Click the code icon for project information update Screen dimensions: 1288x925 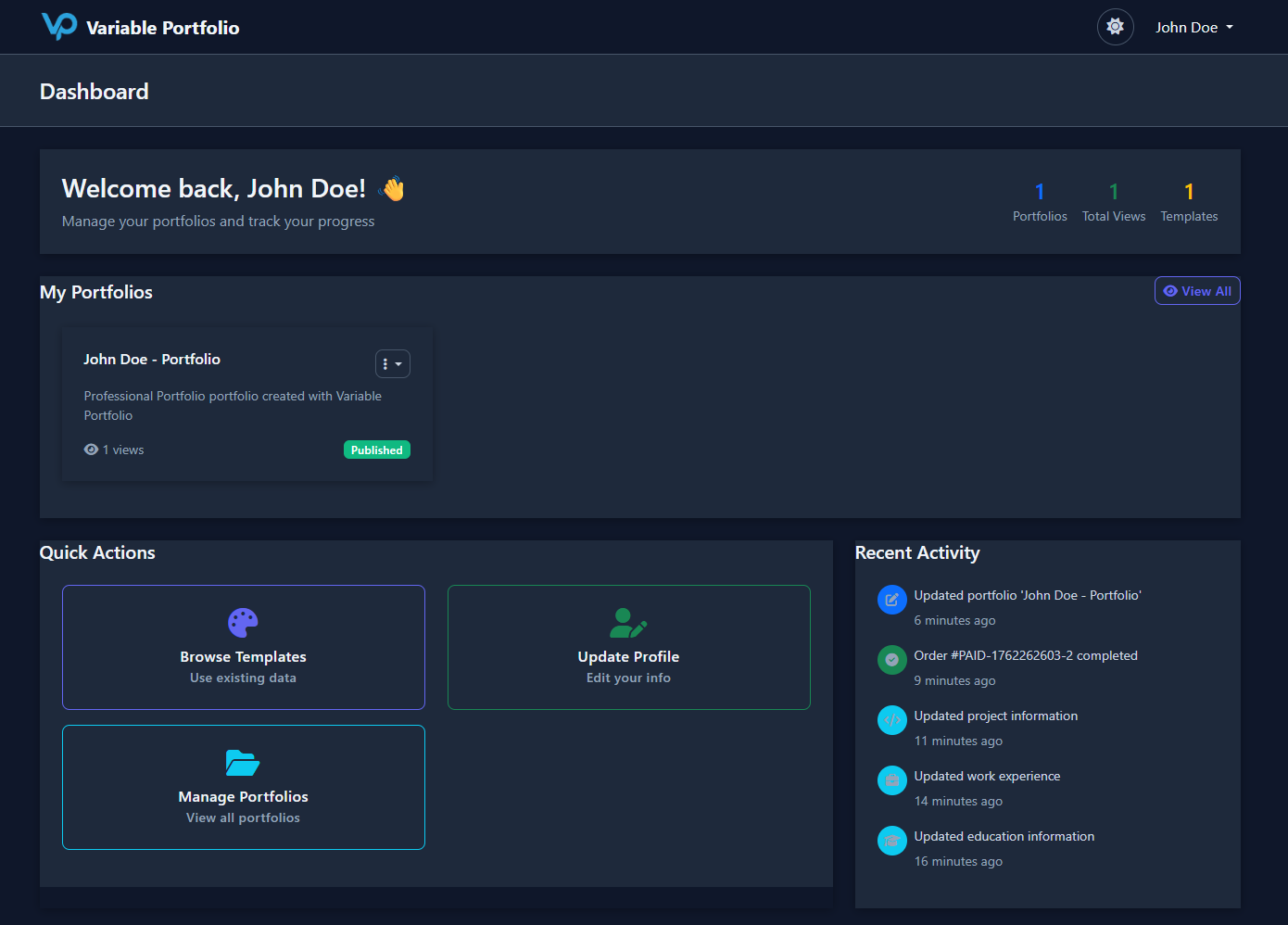[891, 720]
